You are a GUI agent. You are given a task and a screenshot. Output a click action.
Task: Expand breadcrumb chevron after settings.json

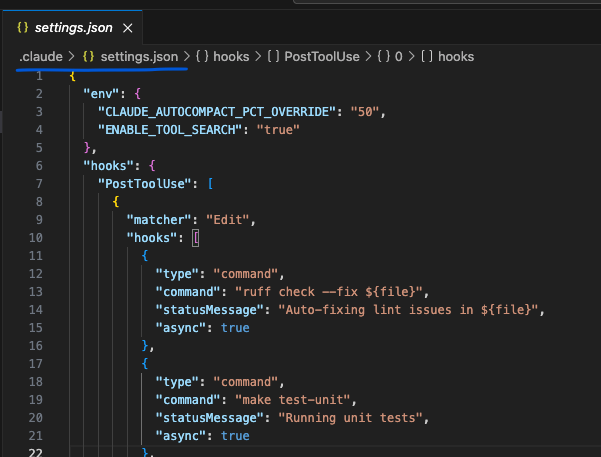[x=187, y=57]
